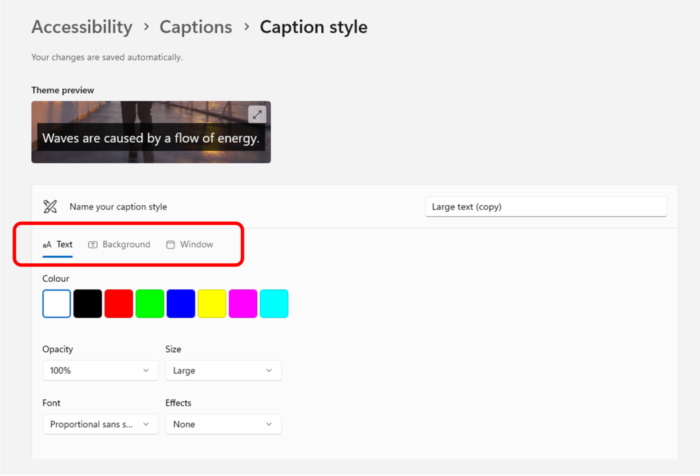
Task: Select the yellow colour swatch
Action: 212,304
